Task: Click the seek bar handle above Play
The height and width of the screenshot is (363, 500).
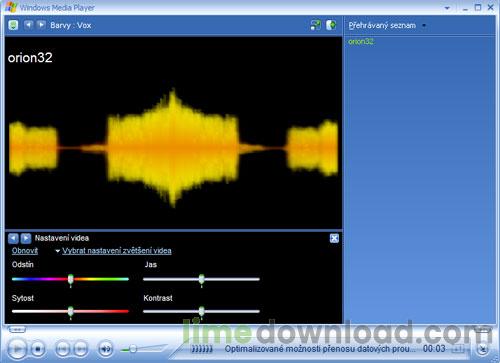Action: pos(17,330)
